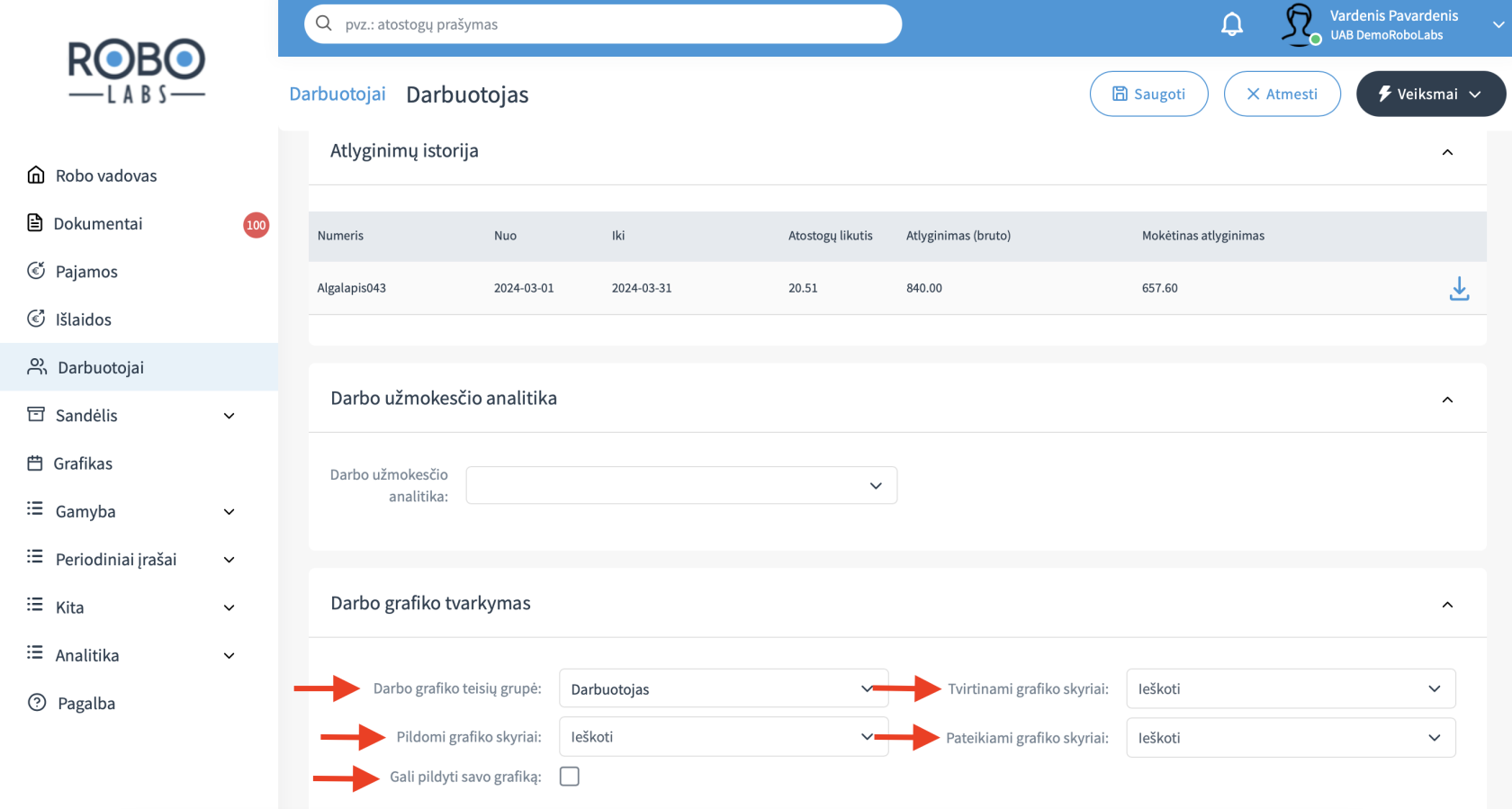
Task: Click the Dokumentai file icon
Action: point(35,222)
